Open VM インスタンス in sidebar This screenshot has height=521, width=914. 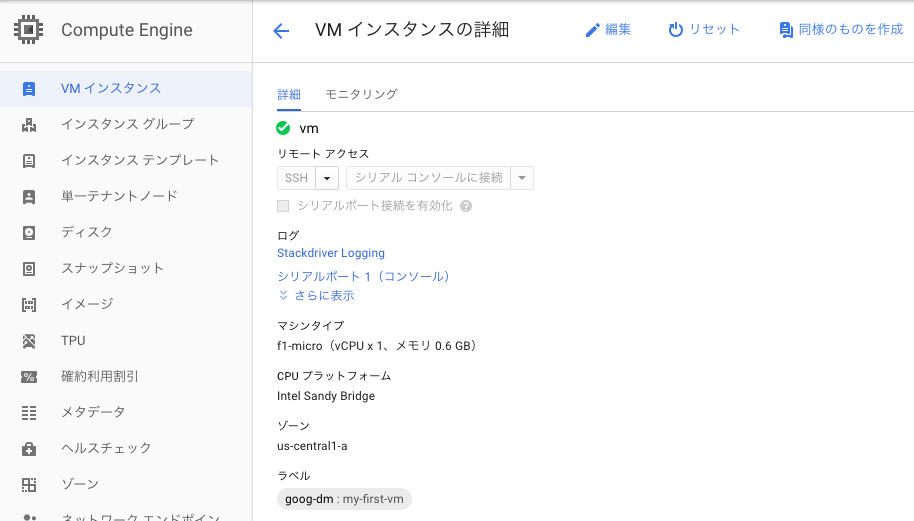[126, 89]
